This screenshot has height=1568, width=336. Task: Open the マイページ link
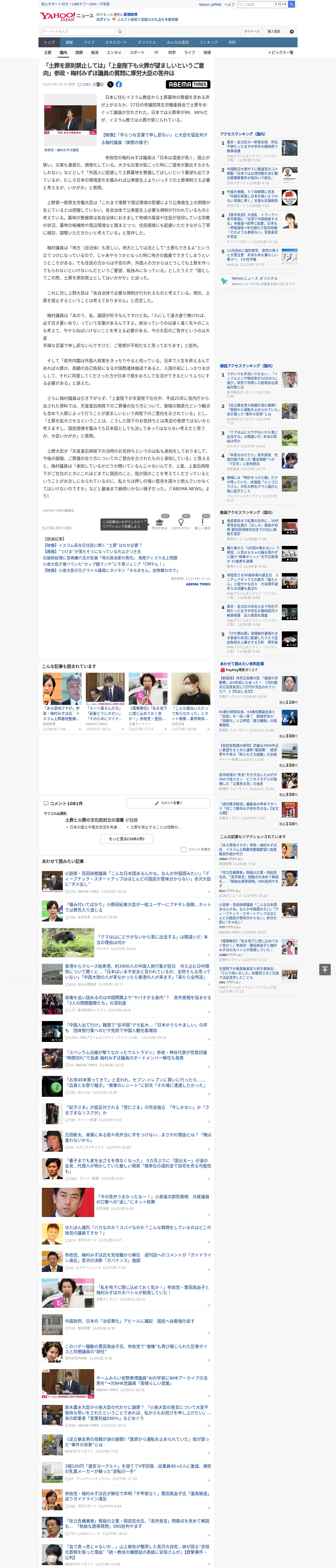252,32
